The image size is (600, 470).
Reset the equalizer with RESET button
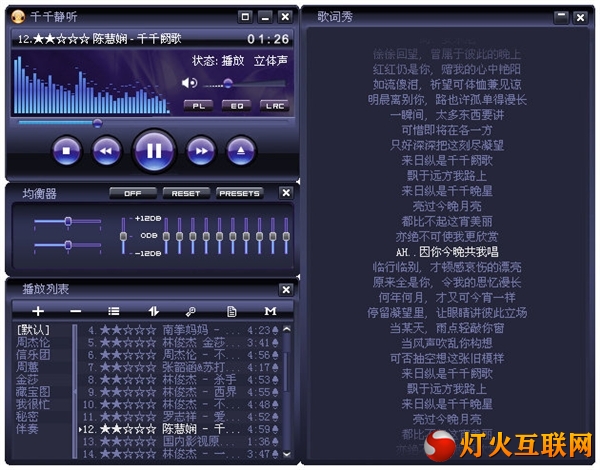[x=186, y=193]
